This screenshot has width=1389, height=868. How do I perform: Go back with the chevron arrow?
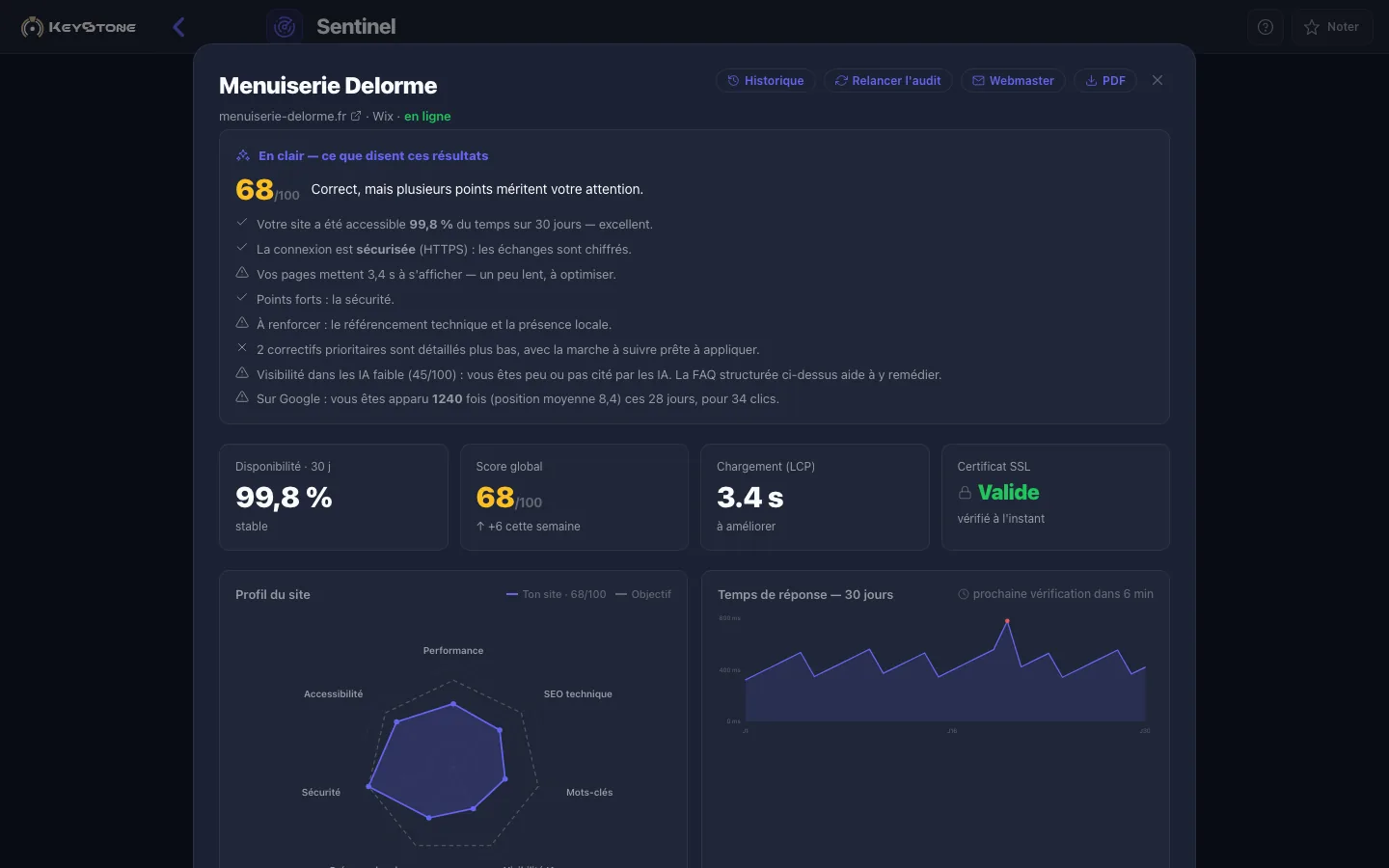coord(178,27)
